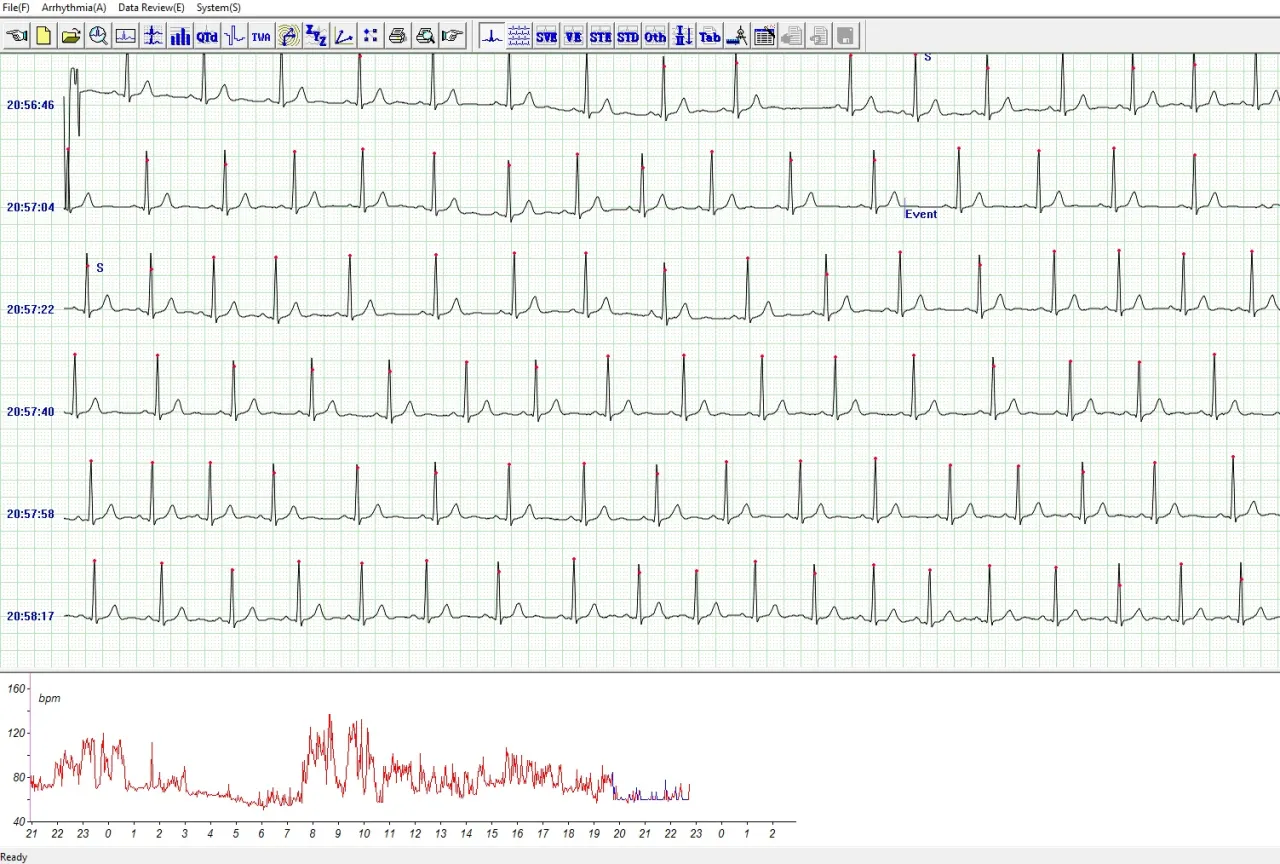Image resolution: width=1280 pixels, height=864 pixels.
Task: Click the Event label on the ECG strip
Action: click(920, 213)
